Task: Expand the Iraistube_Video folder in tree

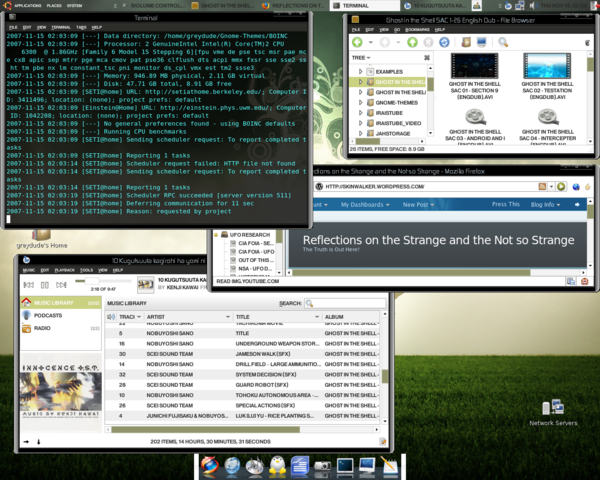Action: click(x=360, y=123)
